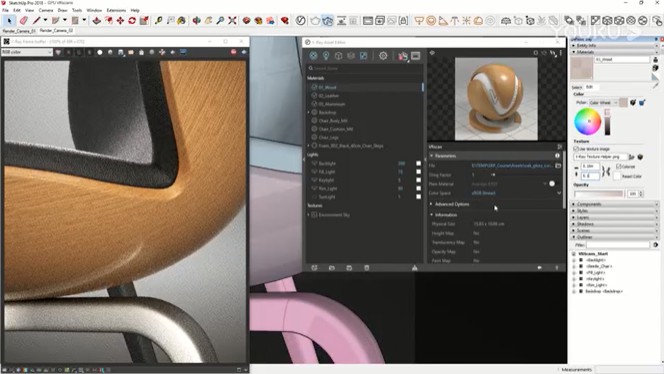664x374 pixels.
Task: Toggle the Fill_Light enable checkbox
Action: point(418,172)
